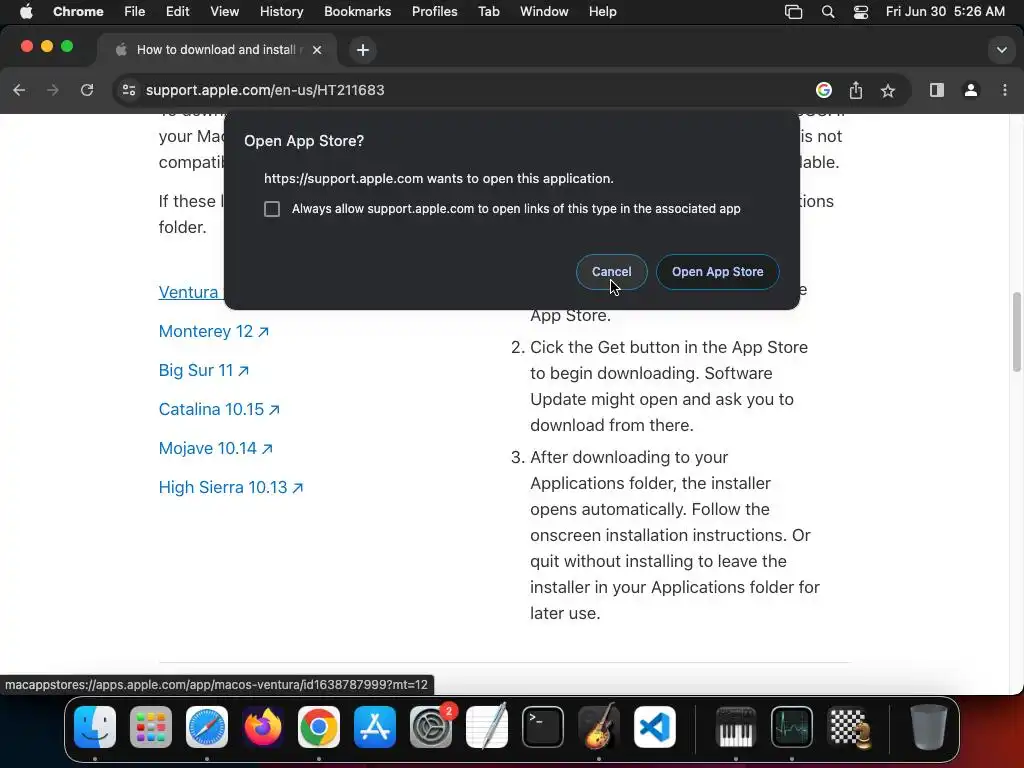
Task: Open the Mojave 10.14 link
Action: (x=216, y=448)
